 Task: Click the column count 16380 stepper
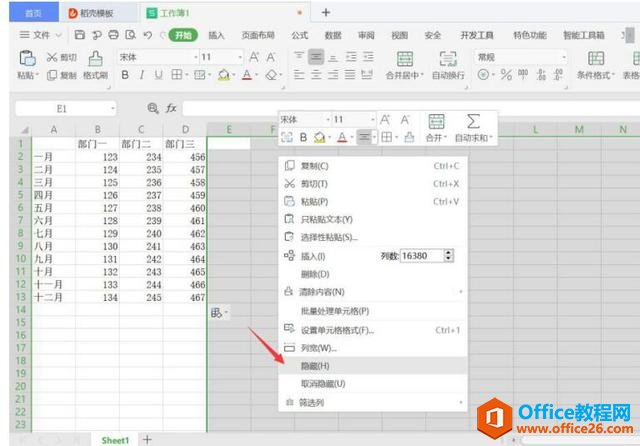448,256
